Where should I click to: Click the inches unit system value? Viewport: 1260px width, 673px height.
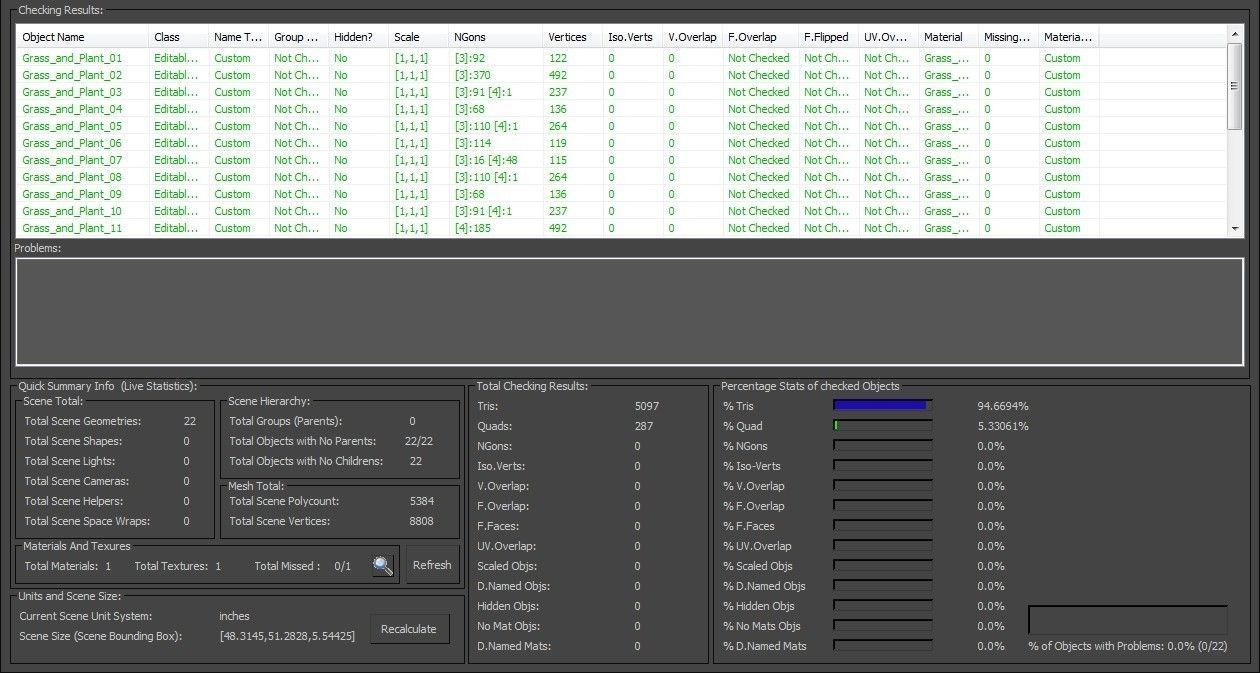[234, 616]
